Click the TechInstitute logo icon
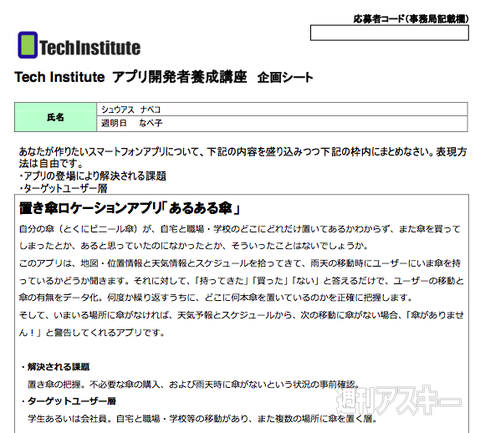The height and width of the screenshot is (433, 480). [28, 45]
